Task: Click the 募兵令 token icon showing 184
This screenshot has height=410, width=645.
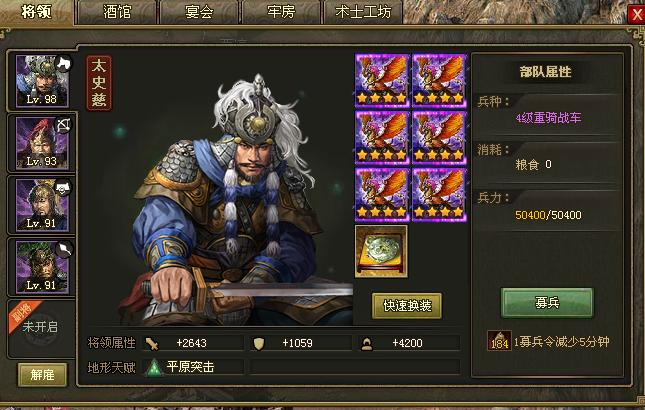Action: tap(499, 341)
